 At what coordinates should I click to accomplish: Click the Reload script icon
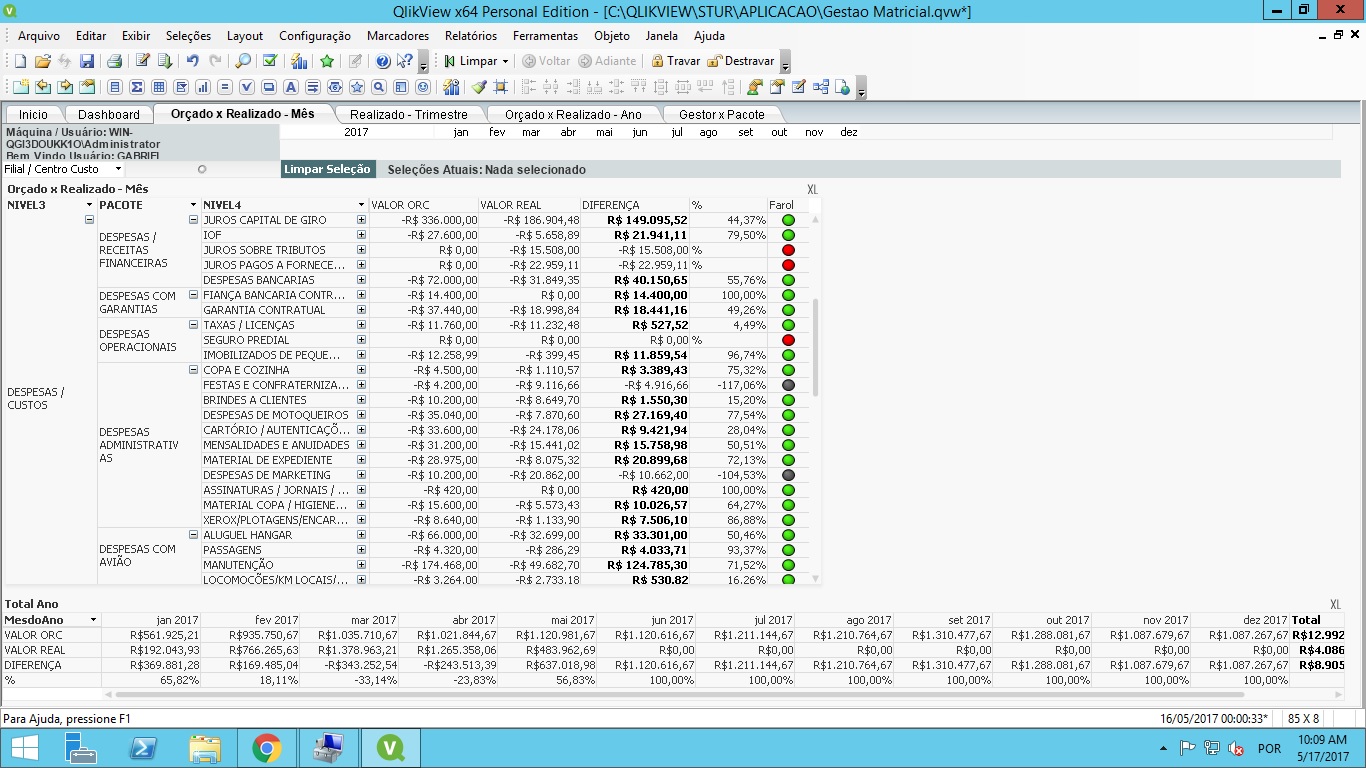(164, 61)
